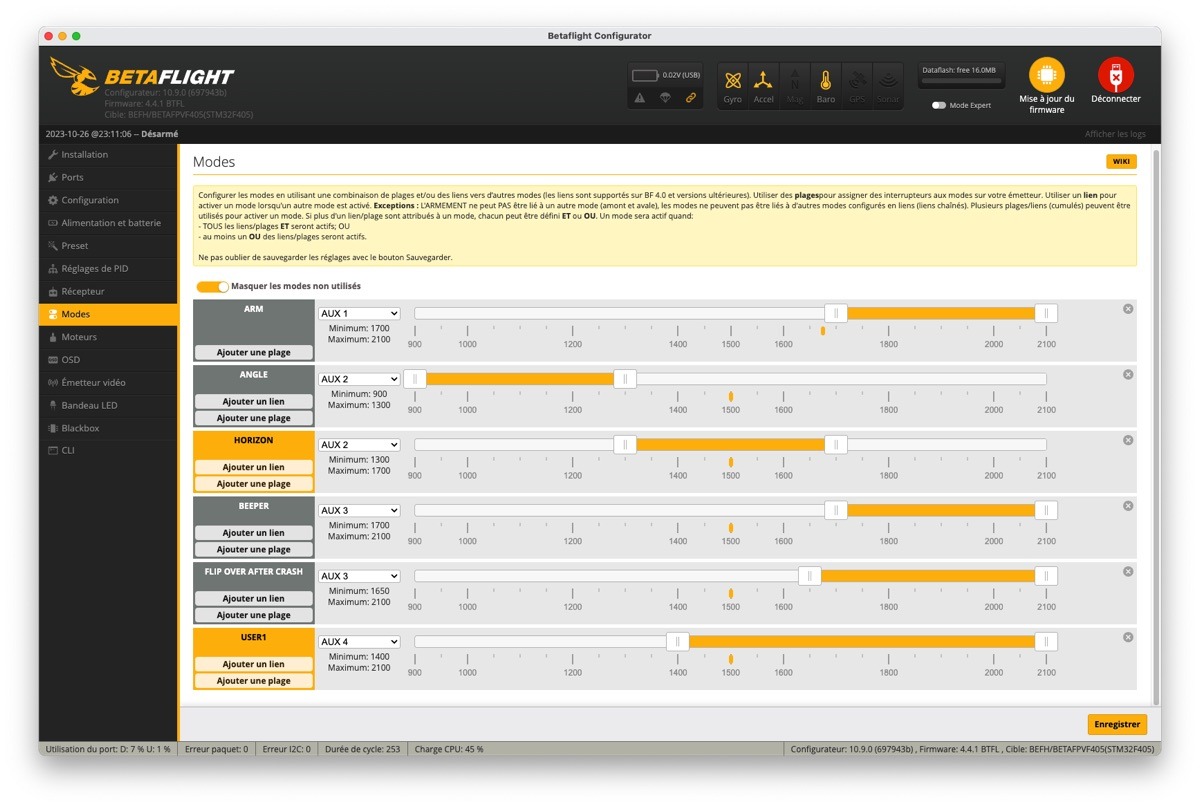The width and height of the screenshot is (1200, 807).
Task: Open the HORIZON AUX 2 channel dropdown
Action: [359, 445]
